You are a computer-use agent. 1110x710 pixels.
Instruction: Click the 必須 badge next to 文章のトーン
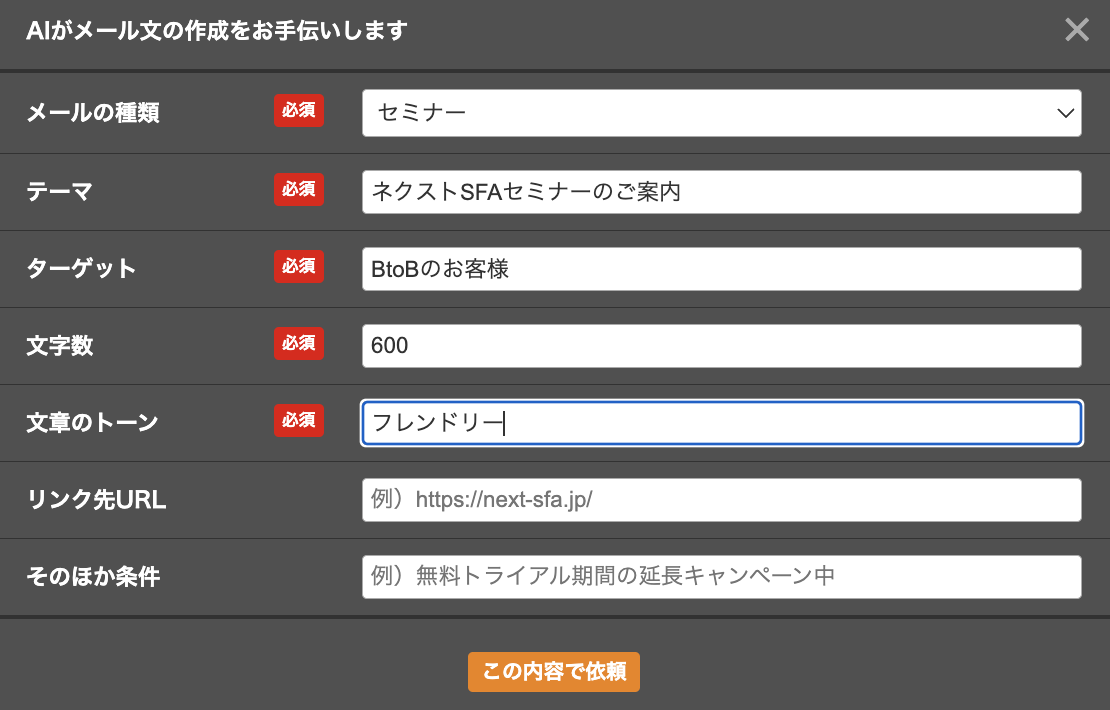[298, 421]
